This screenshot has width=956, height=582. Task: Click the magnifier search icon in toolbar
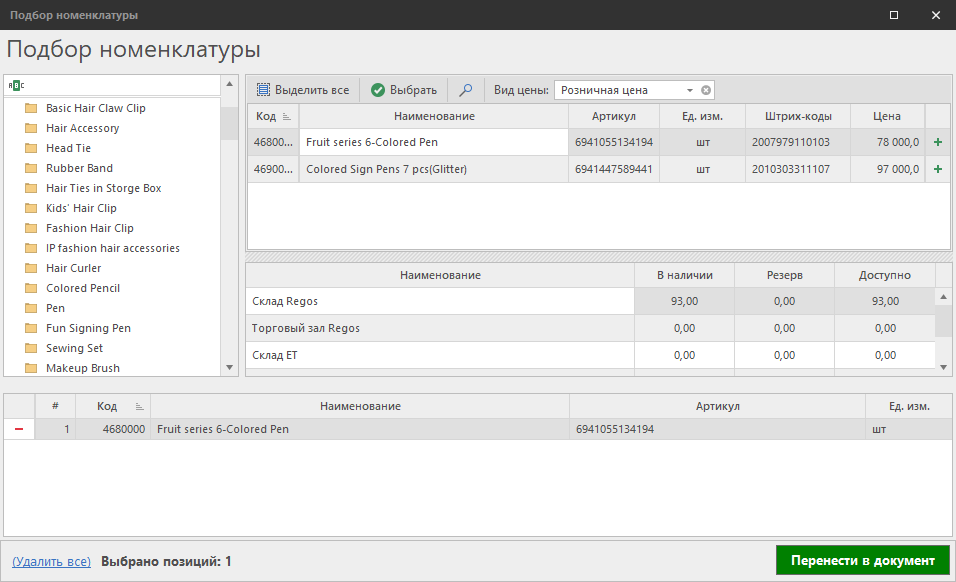coord(465,90)
